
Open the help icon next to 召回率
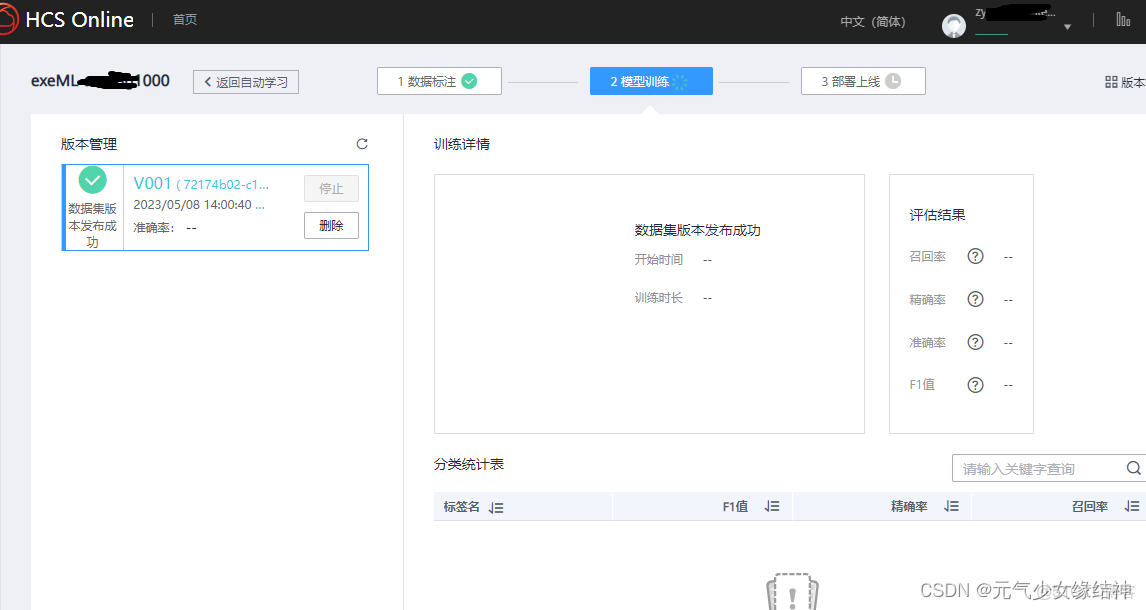click(x=975, y=256)
